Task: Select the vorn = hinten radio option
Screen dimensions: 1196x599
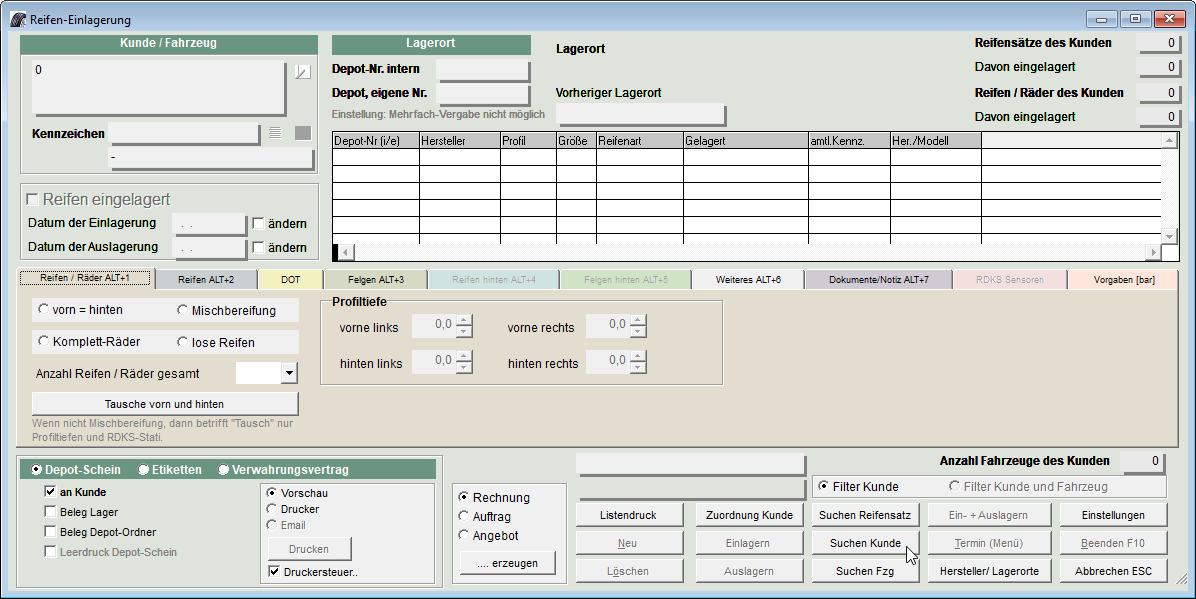Action: pos(43,310)
